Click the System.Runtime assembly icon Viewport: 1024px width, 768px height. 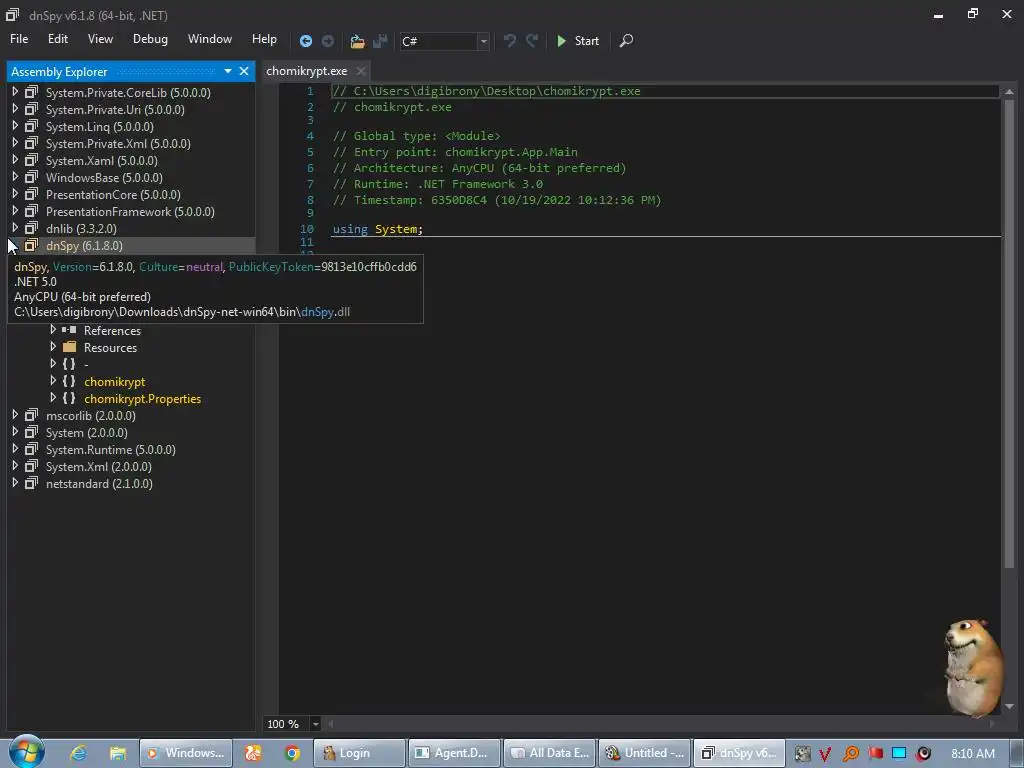pos(31,449)
